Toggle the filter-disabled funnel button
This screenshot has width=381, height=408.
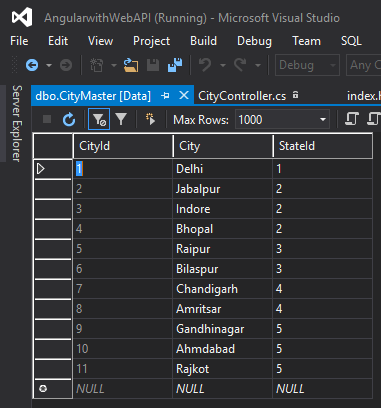coord(99,119)
